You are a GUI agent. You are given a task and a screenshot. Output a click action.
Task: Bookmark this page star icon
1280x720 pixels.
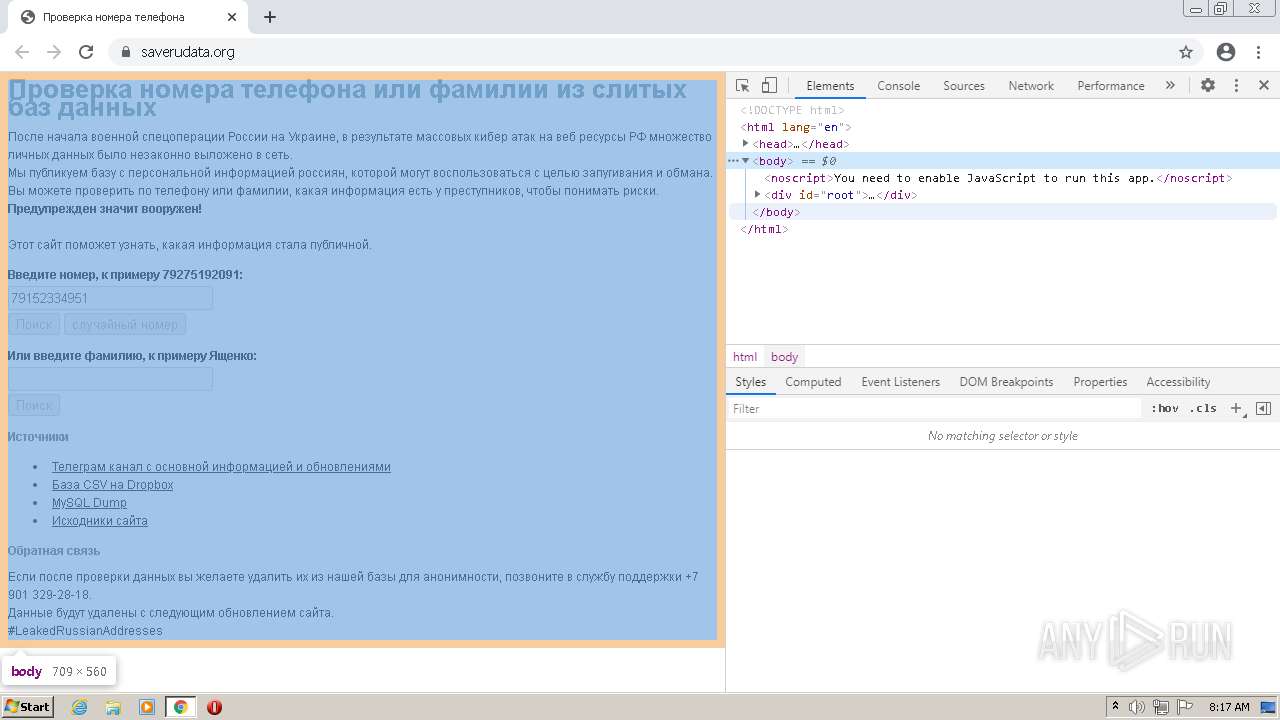[1186, 52]
